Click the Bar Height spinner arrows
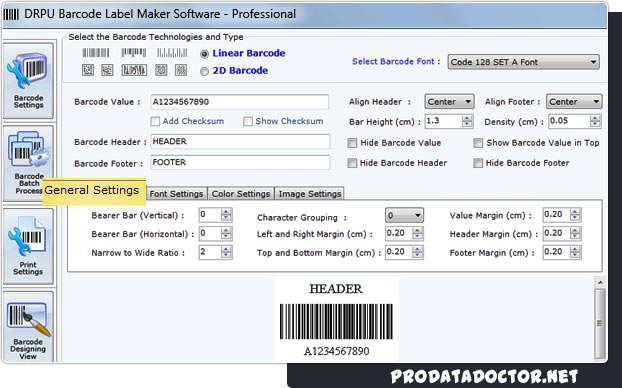The width and height of the screenshot is (622, 388). 467,121
